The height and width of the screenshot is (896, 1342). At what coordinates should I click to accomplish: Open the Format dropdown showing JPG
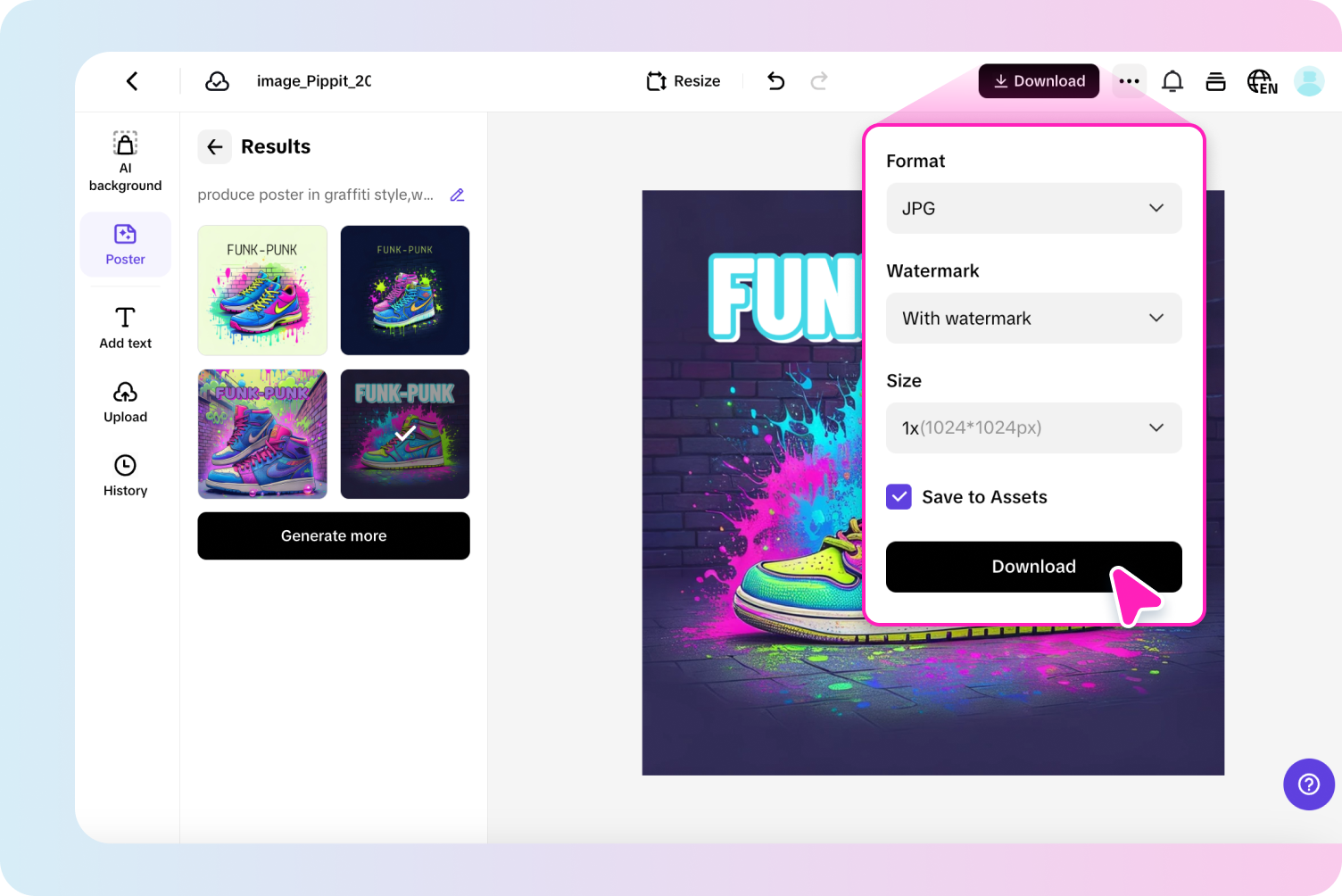click(1033, 208)
